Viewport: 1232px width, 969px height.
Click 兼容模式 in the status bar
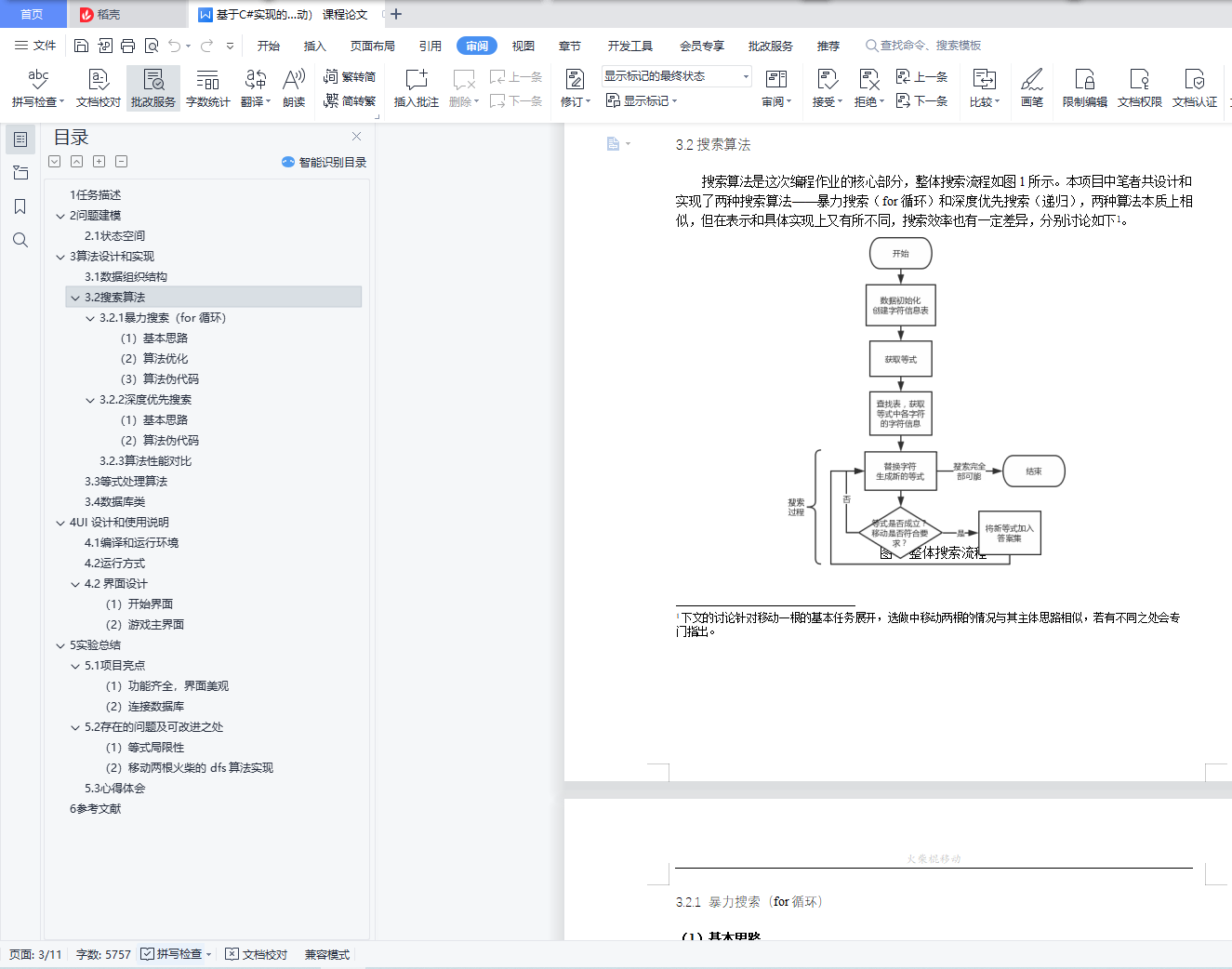(x=327, y=954)
